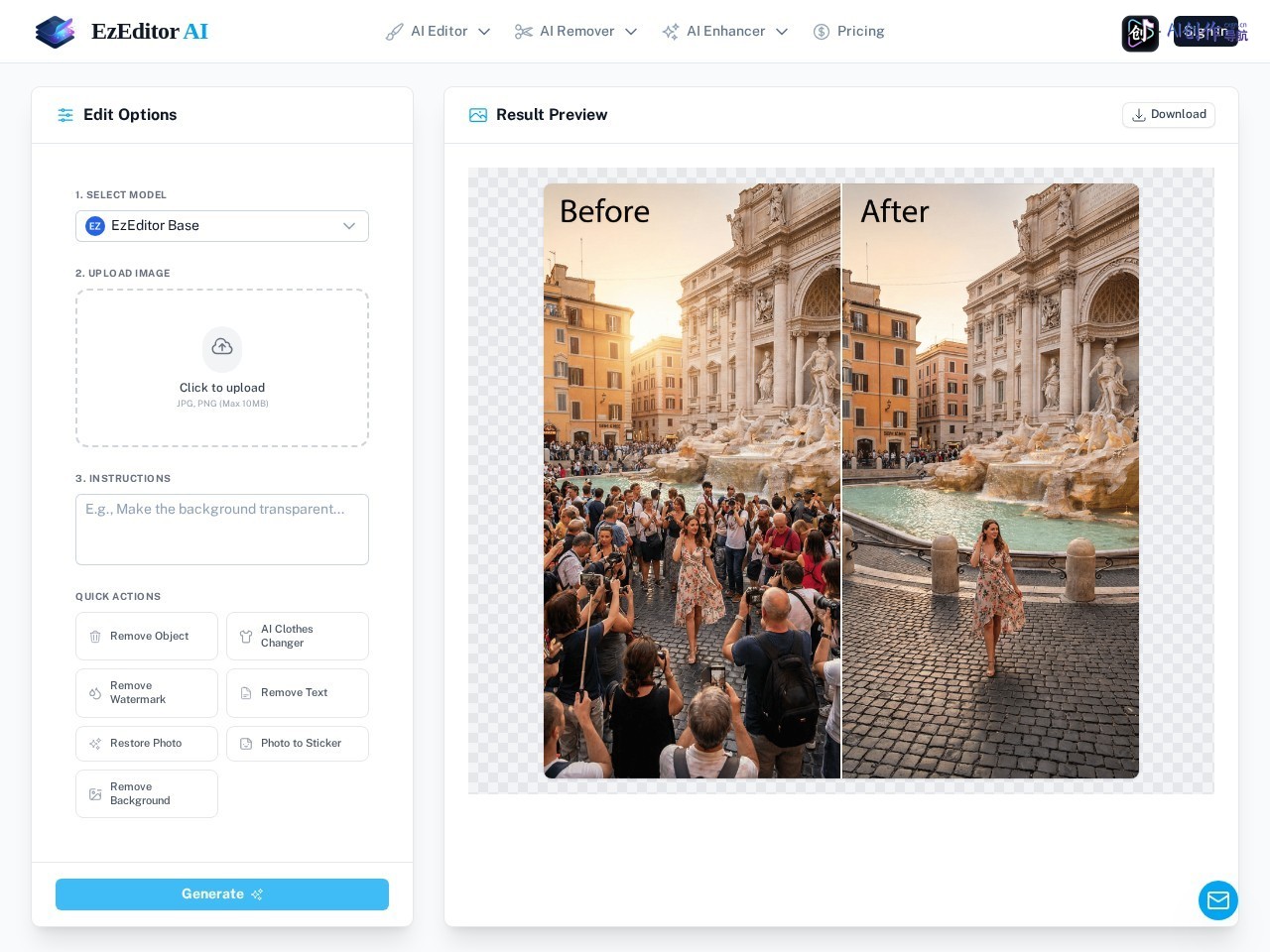Screen dimensions: 1270x952
Task: Click the Remove Watermark eraser icon
Action: (95, 693)
